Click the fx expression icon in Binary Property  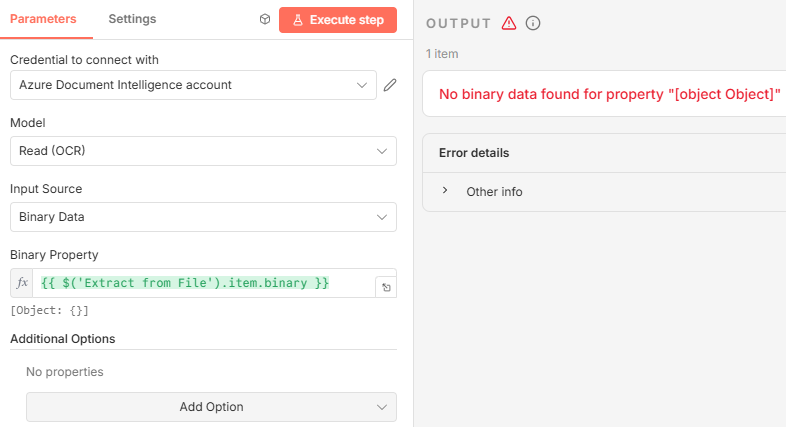tap(23, 284)
